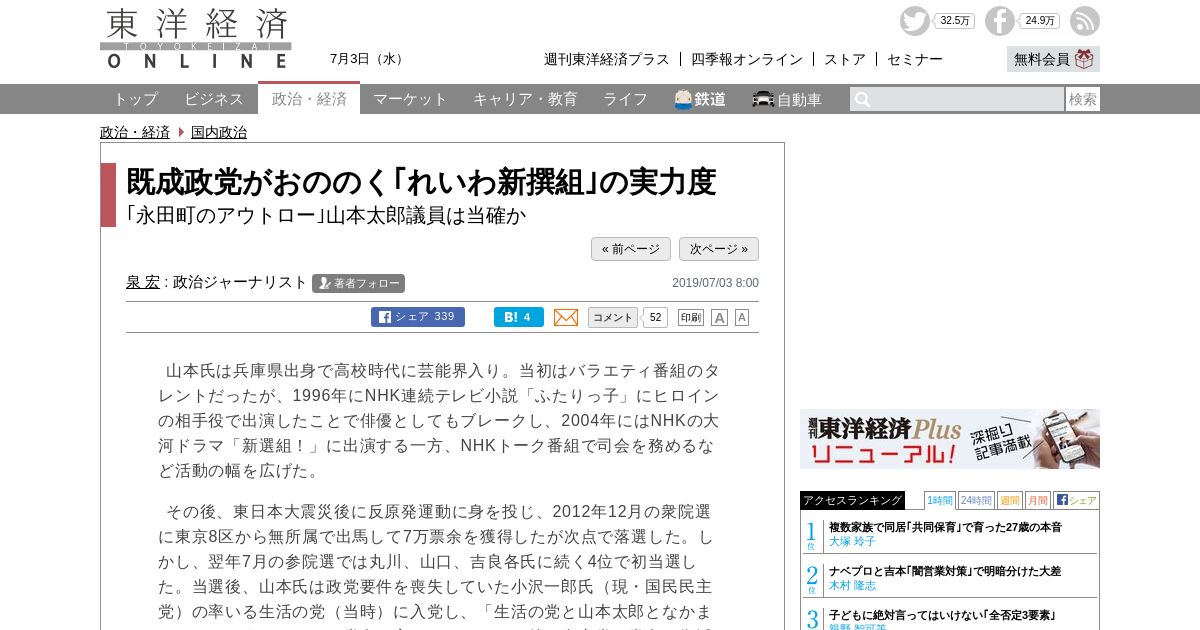Switch ranking to the シェア tab

[x=1076, y=500]
